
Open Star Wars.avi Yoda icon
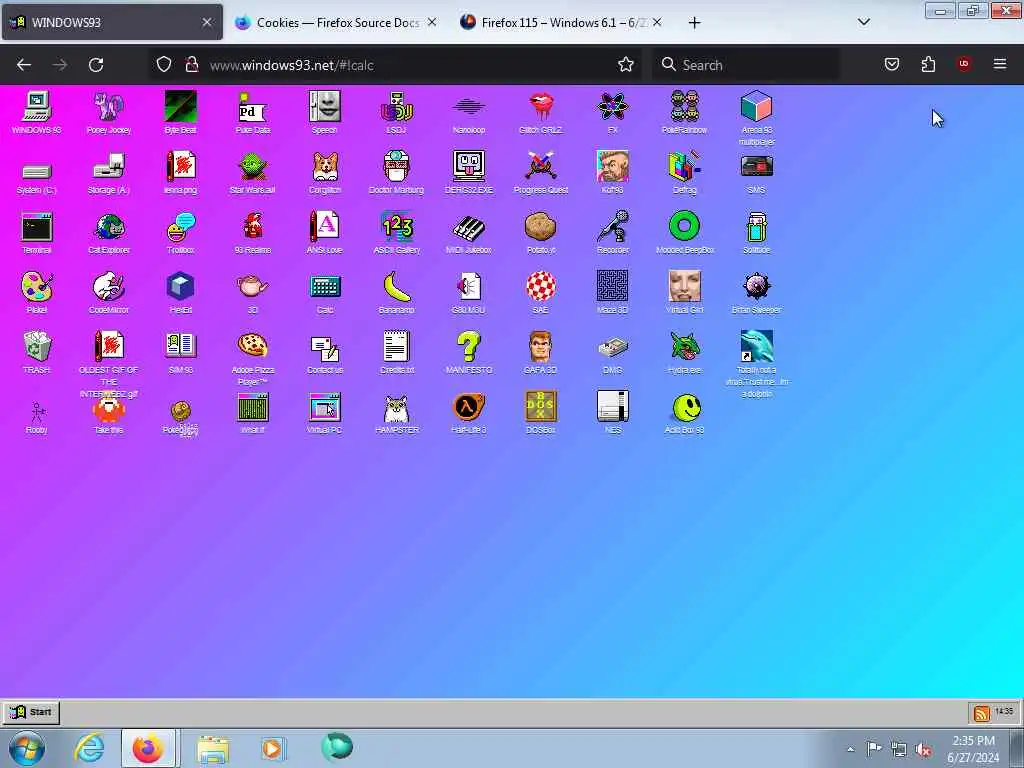[252, 167]
